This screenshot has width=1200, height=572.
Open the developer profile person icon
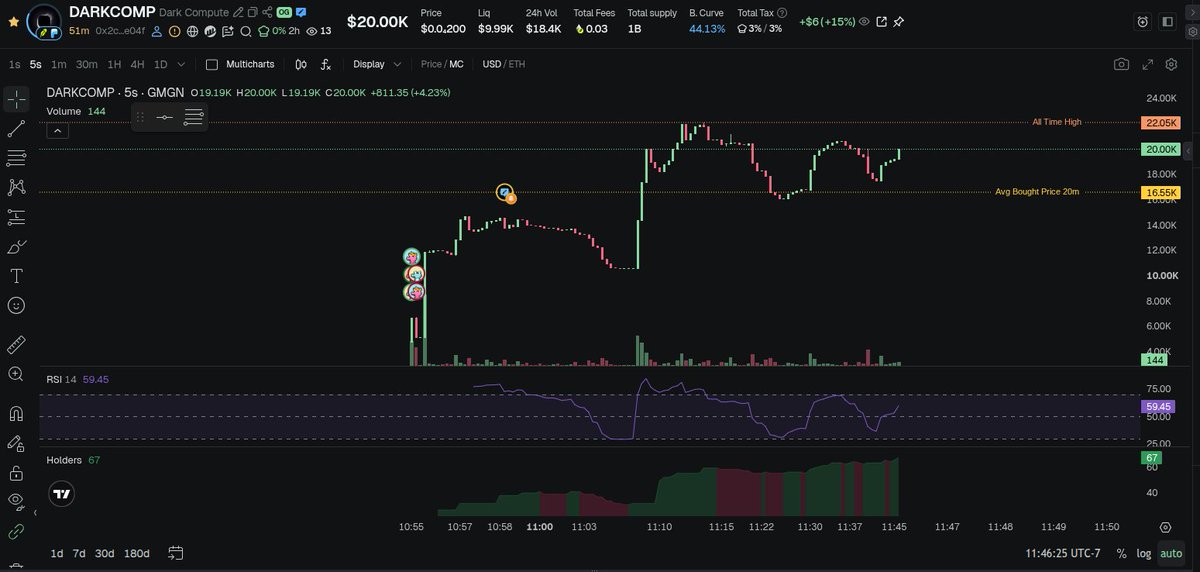coord(158,31)
